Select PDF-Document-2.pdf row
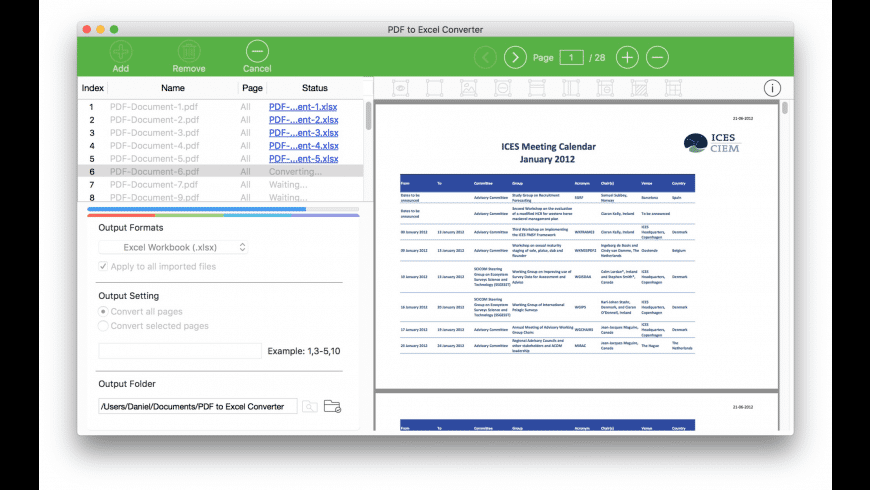This screenshot has height=490, width=870. point(221,119)
